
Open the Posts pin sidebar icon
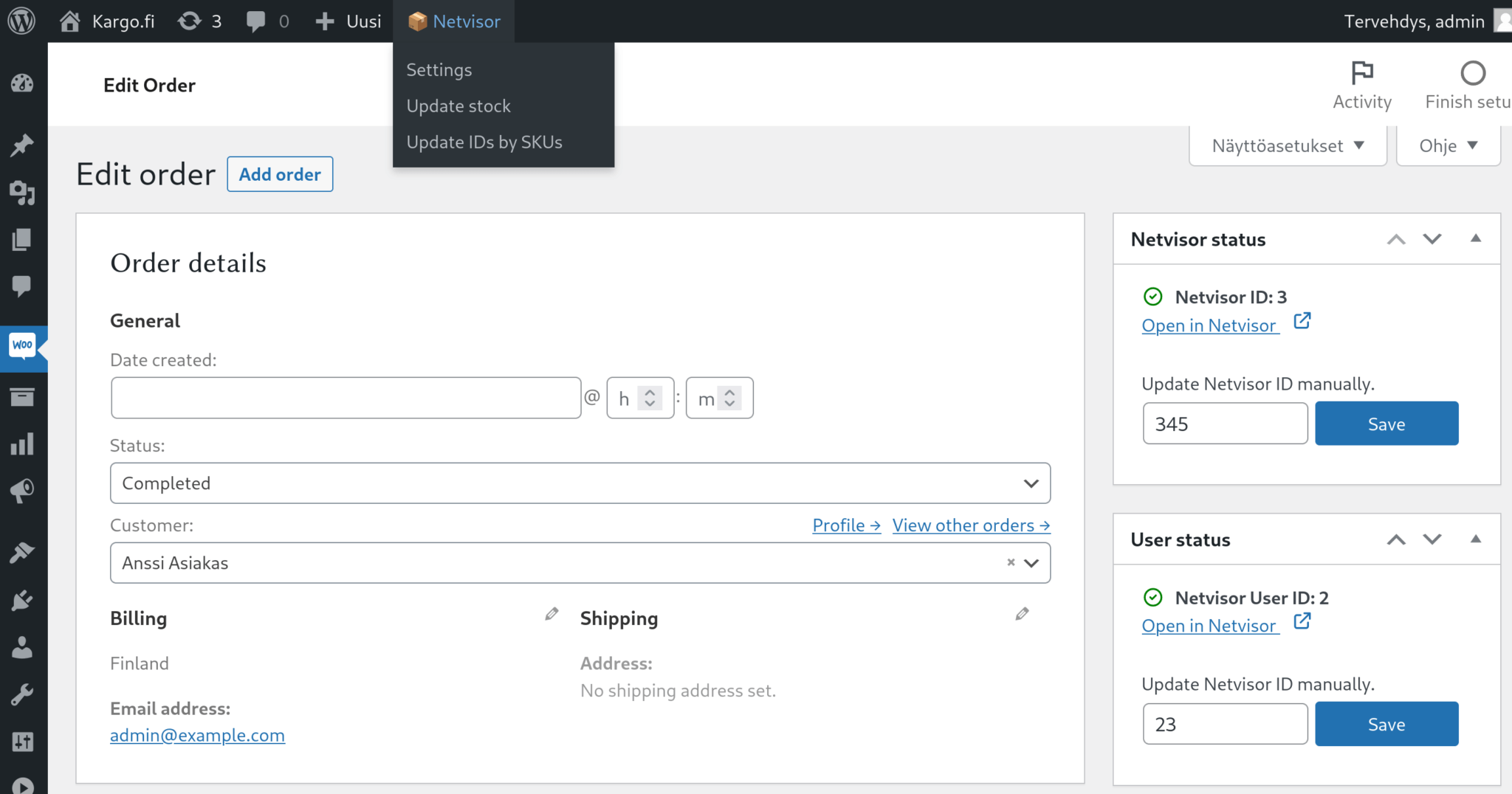22,145
